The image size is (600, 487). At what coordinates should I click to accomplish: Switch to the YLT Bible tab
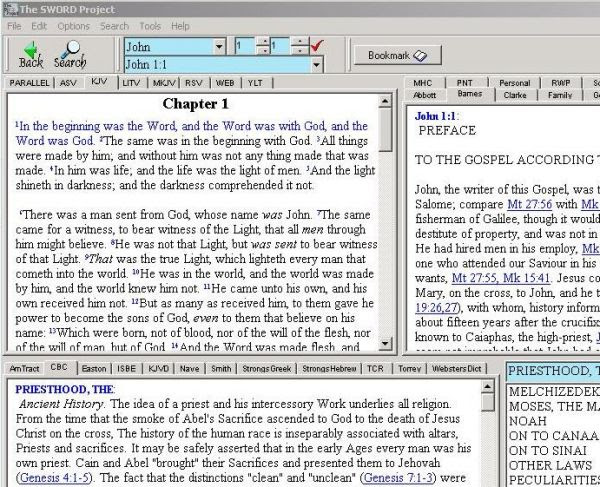point(255,83)
